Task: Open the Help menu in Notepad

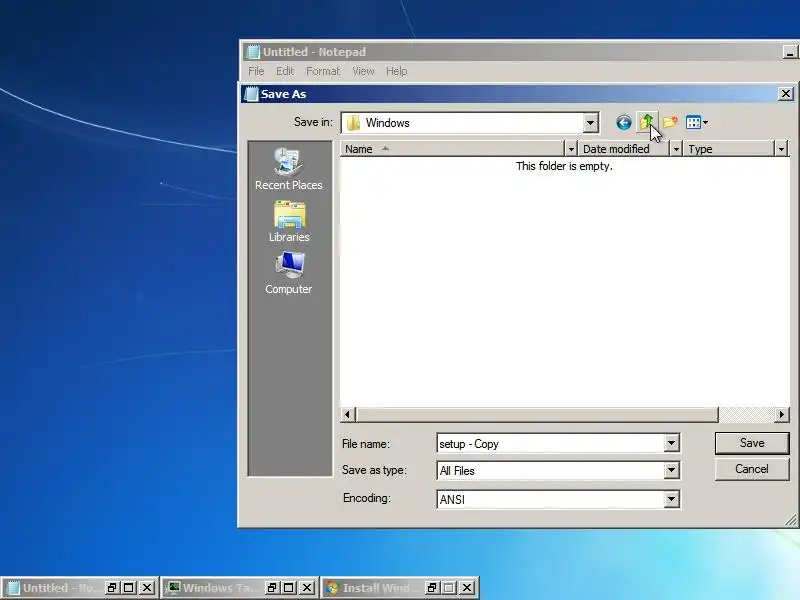Action: point(396,71)
